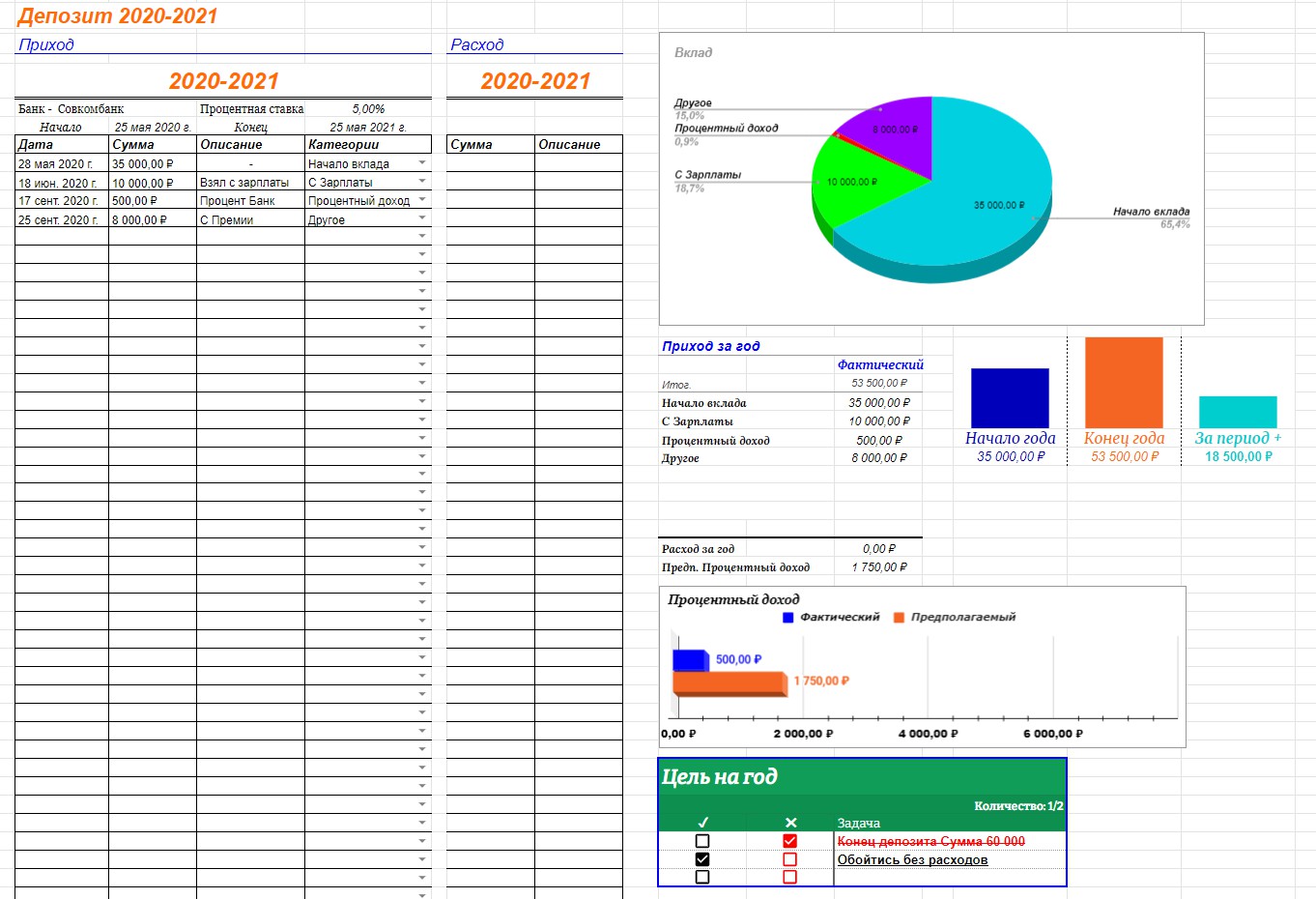Select the struck-through Конец депозита Сумма 60 000 task

(x=930, y=841)
